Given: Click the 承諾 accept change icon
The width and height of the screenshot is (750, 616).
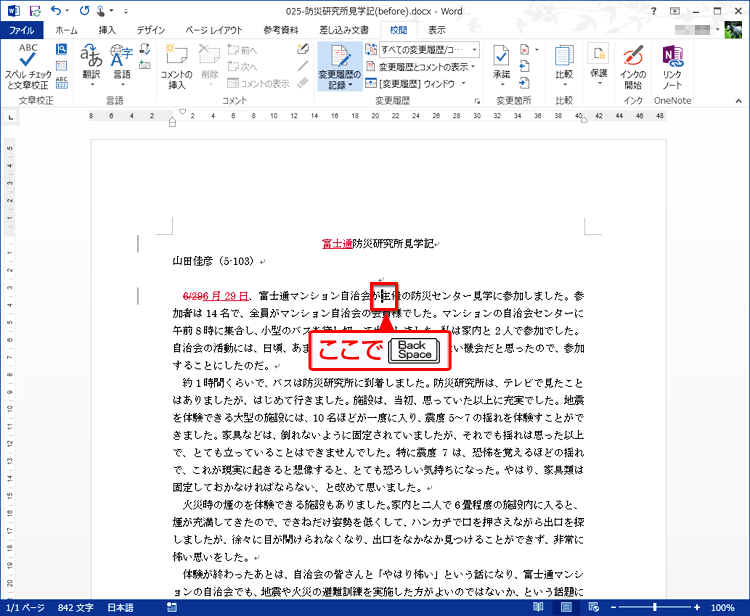Looking at the screenshot, I should (501, 66).
